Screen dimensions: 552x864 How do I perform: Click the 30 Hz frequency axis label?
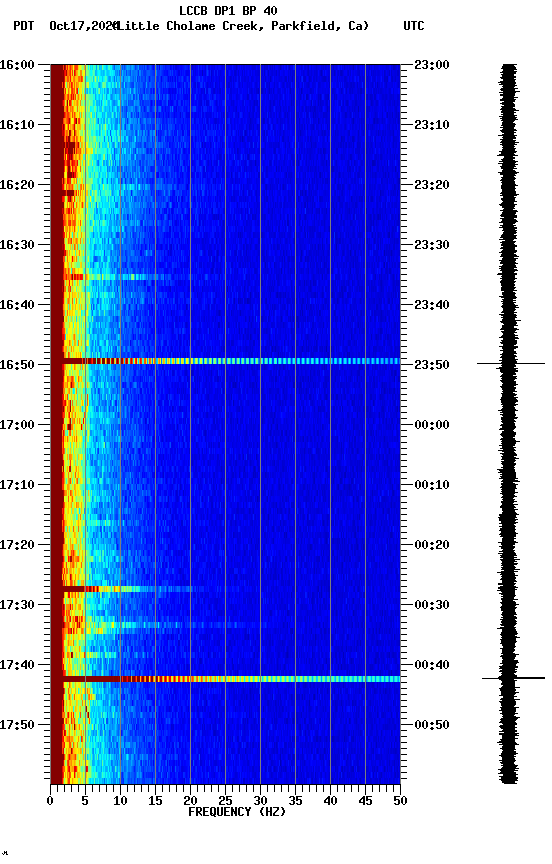[260, 801]
